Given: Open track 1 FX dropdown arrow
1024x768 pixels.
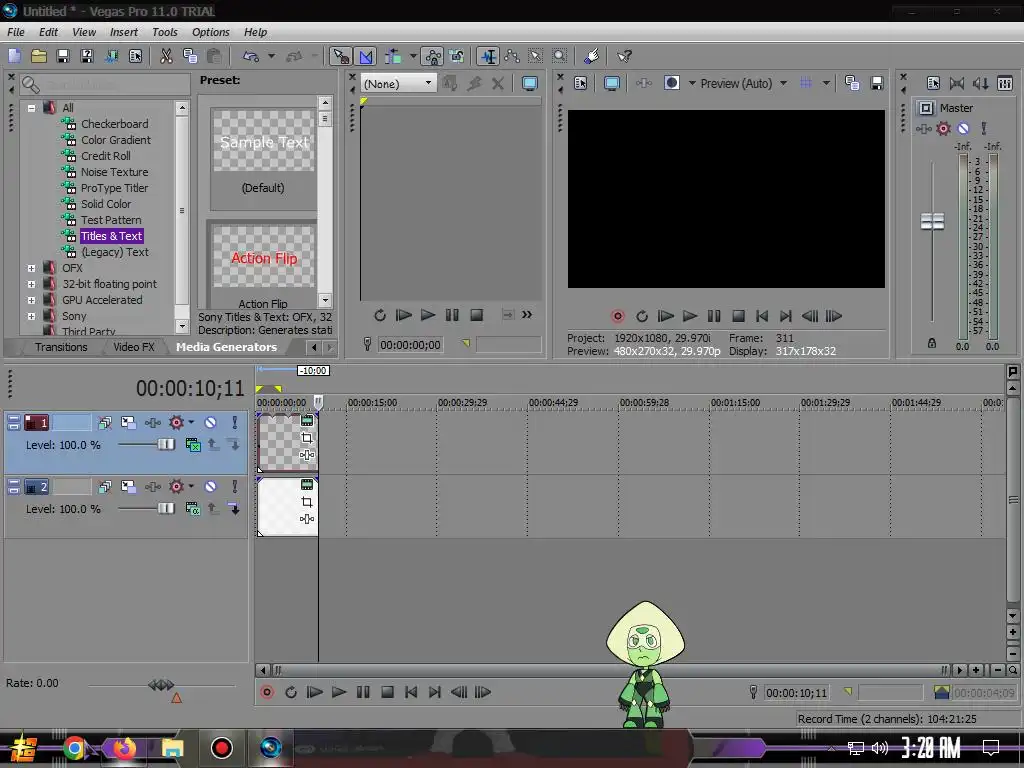Looking at the screenshot, I should click(x=191, y=423).
